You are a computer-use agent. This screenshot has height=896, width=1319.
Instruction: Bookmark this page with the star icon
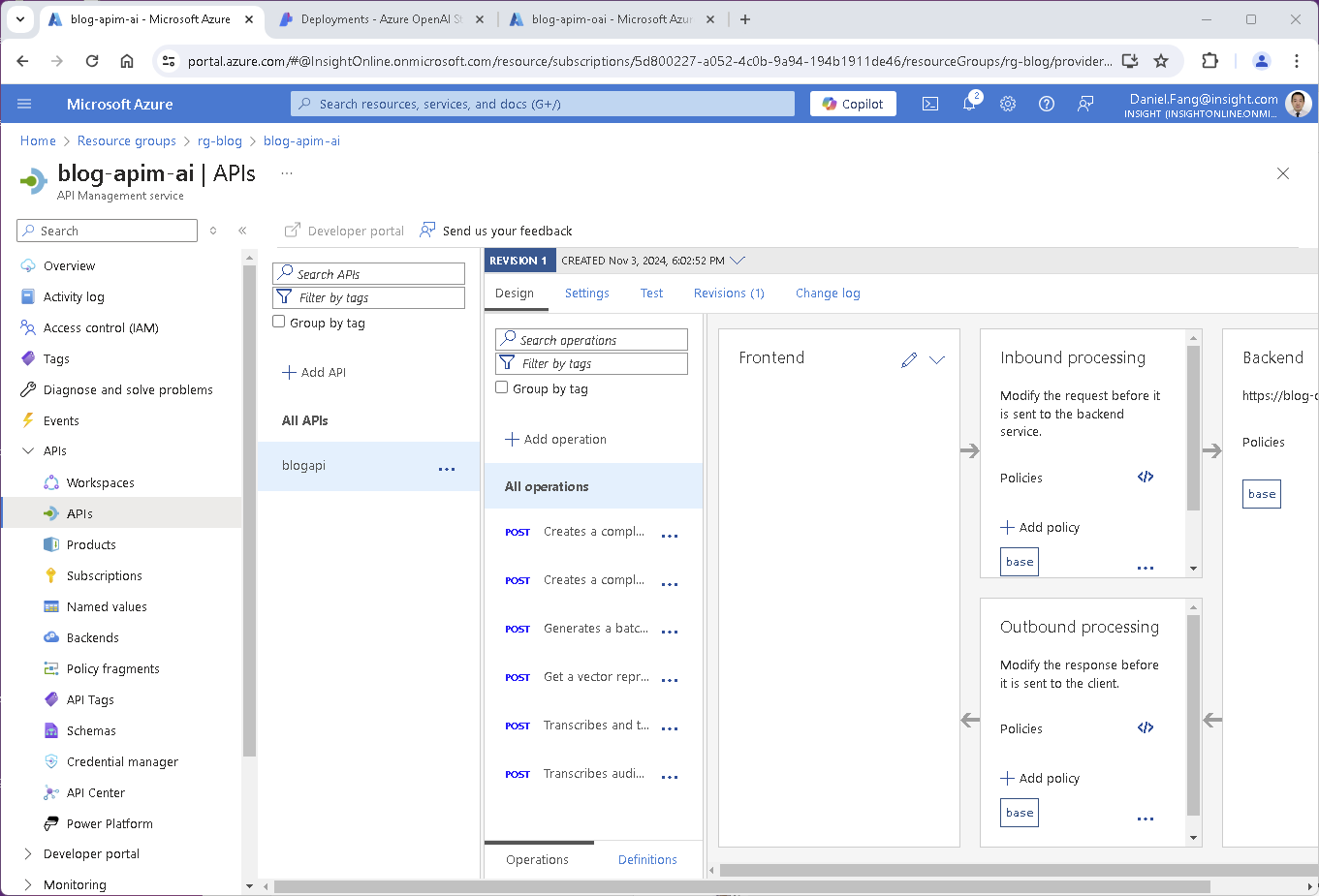click(x=1161, y=61)
